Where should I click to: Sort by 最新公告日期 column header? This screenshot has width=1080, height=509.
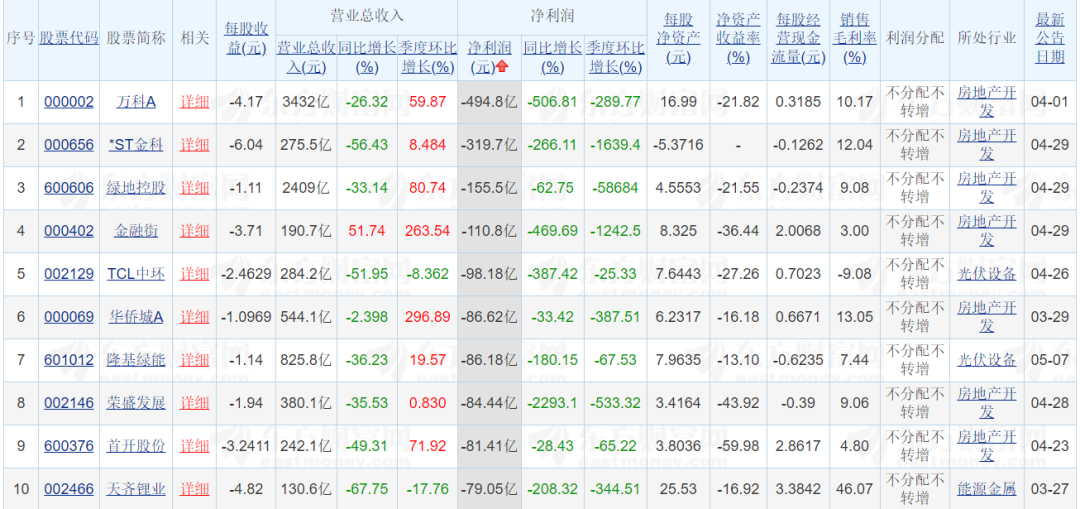pos(1050,38)
